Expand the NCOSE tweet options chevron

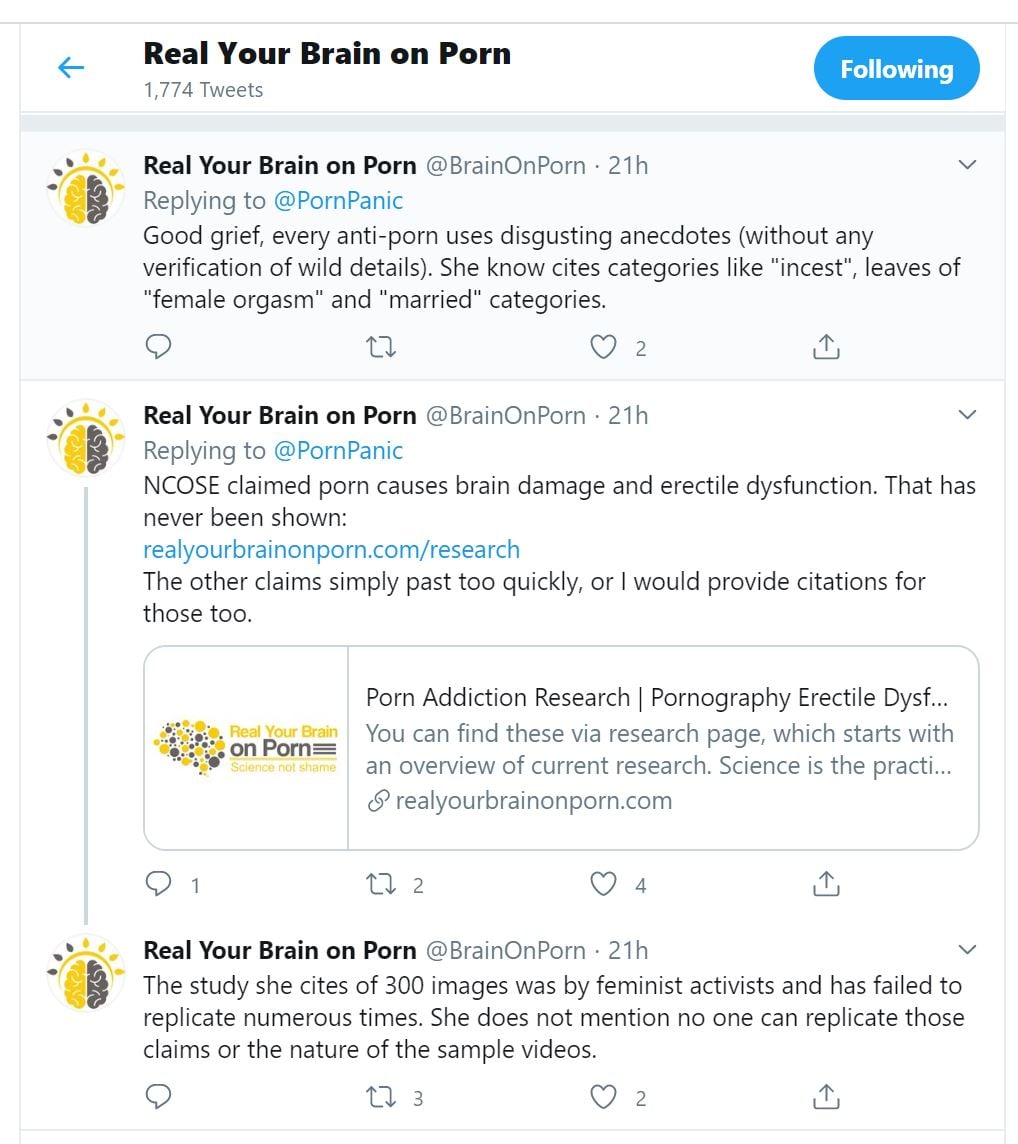[x=967, y=415]
